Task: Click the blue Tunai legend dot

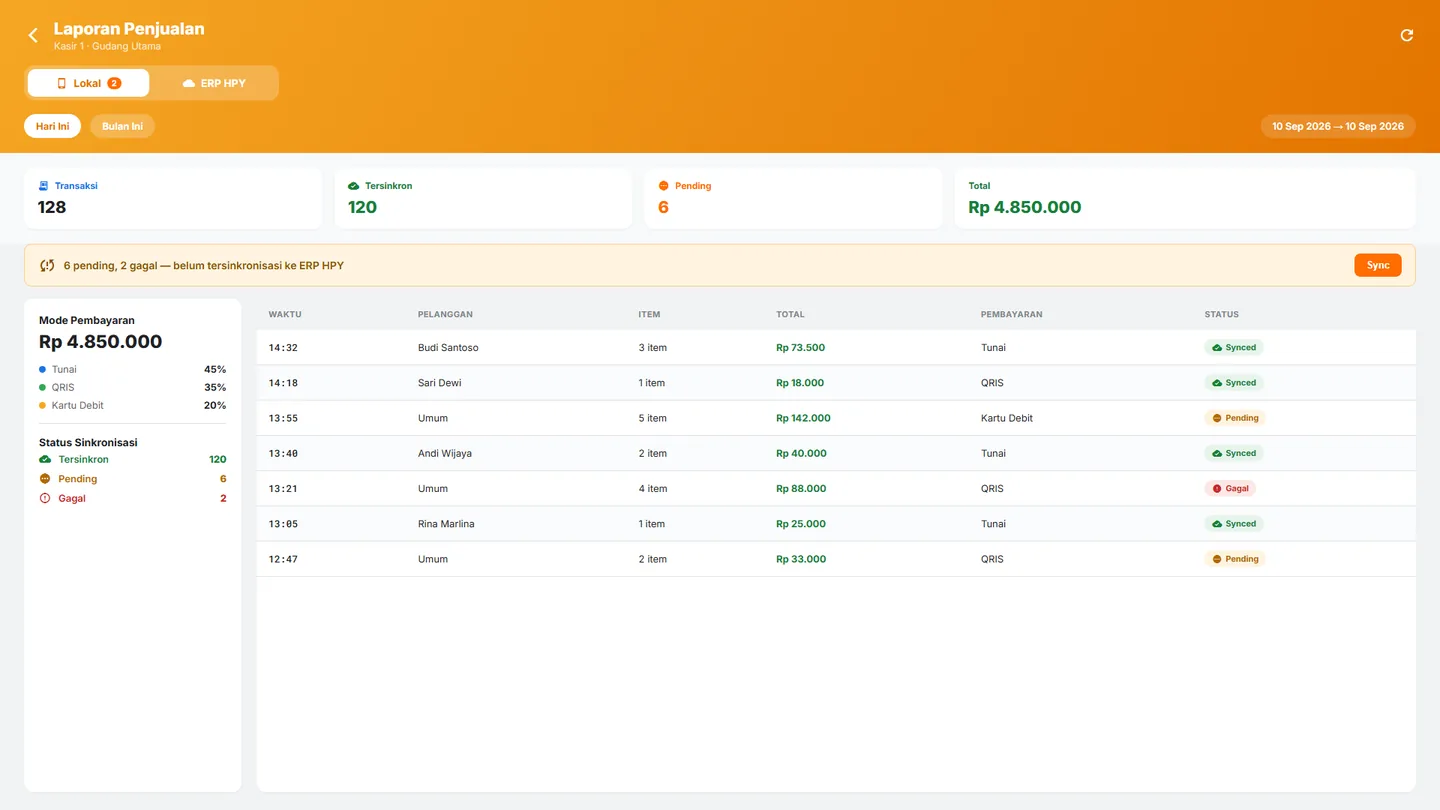Action: pyautogui.click(x=42, y=370)
